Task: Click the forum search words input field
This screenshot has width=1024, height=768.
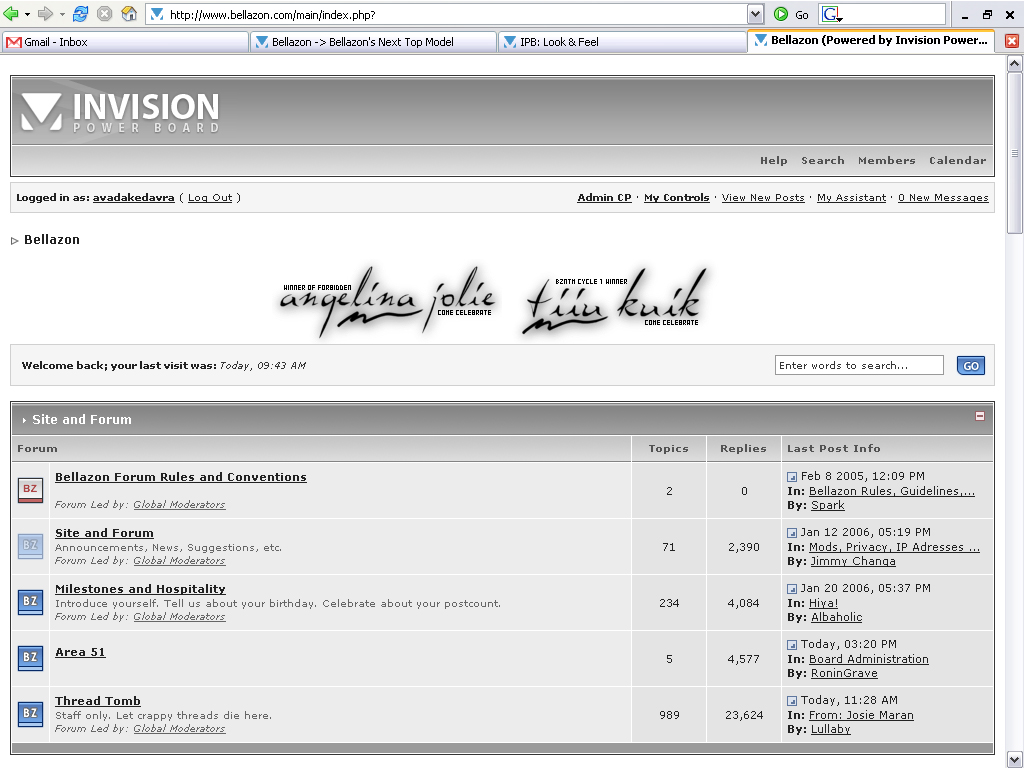Action: (858, 366)
